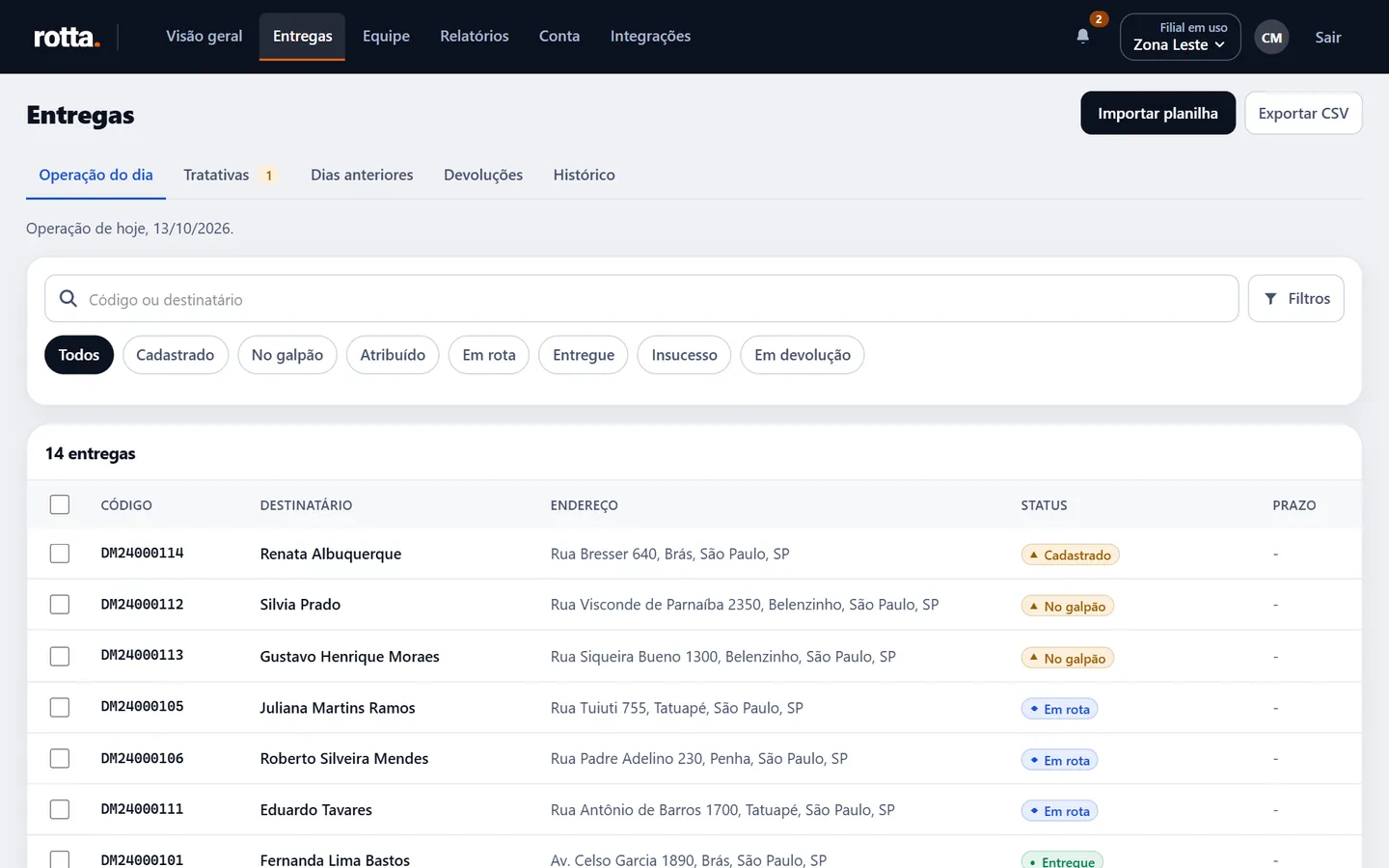This screenshot has width=1389, height=868.
Task: Open the Conta nav item
Action: [559, 37]
